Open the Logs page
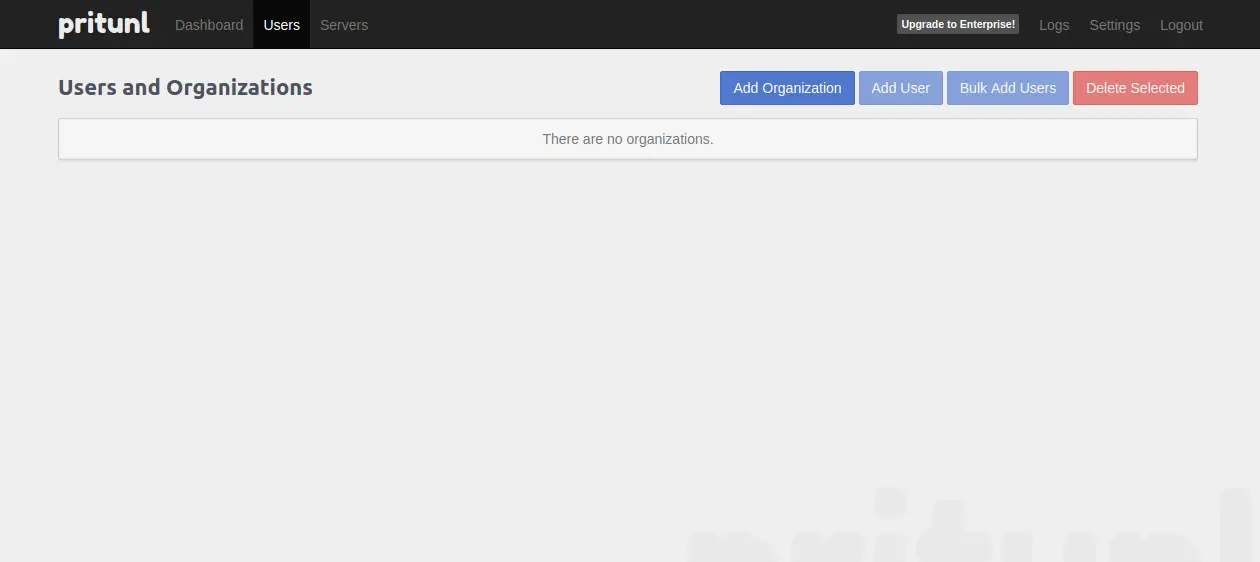The width and height of the screenshot is (1260, 562). [1054, 25]
